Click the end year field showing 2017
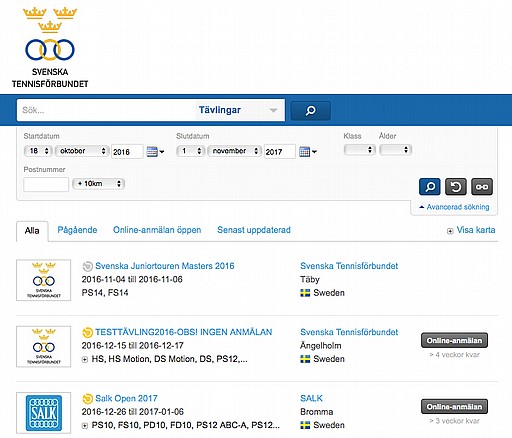Image resolution: width=512 pixels, height=438 pixels. click(x=279, y=152)
